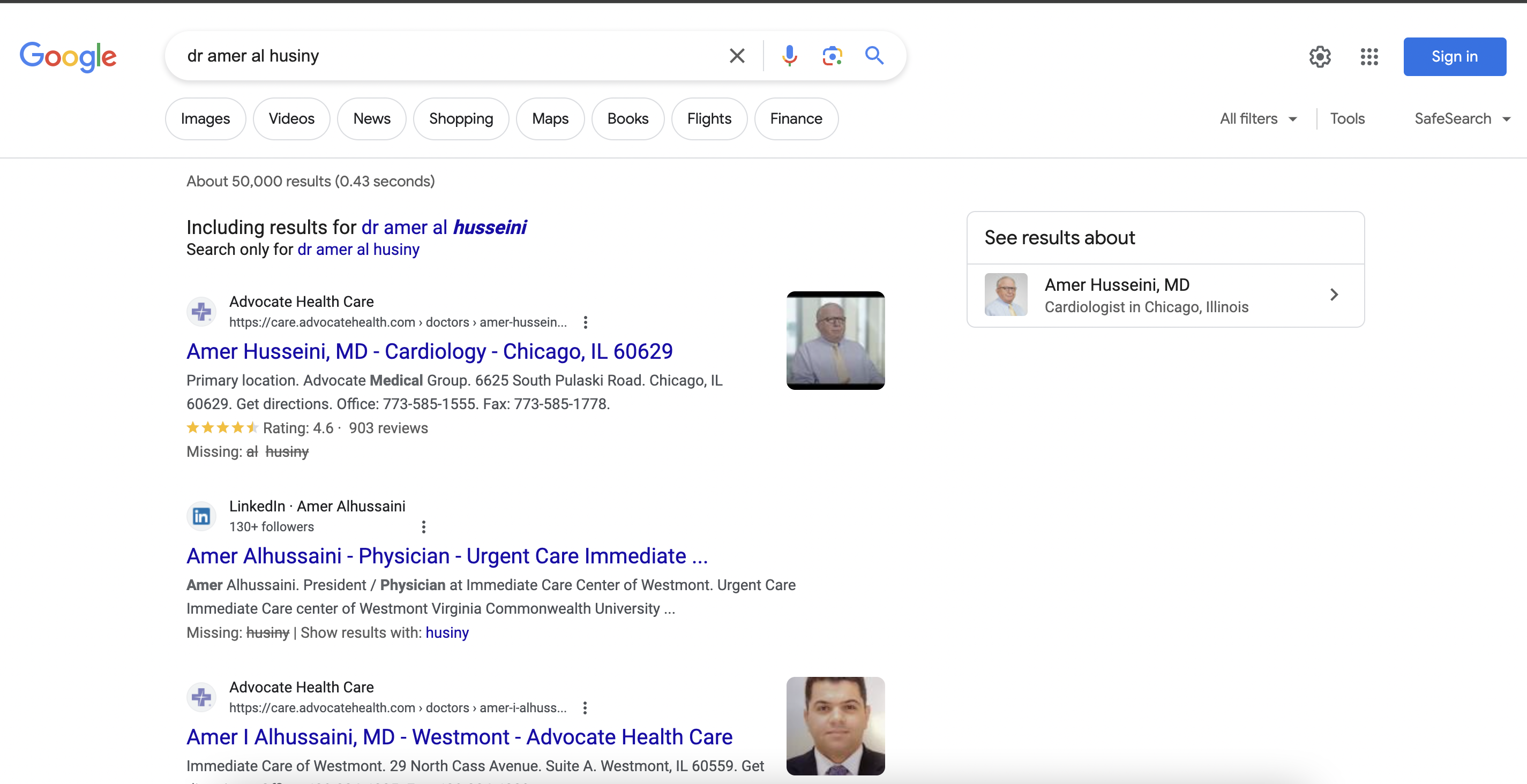Open quick settings gear icon
Viewport: 1527px width, 784px height.
click(1320, 57)
